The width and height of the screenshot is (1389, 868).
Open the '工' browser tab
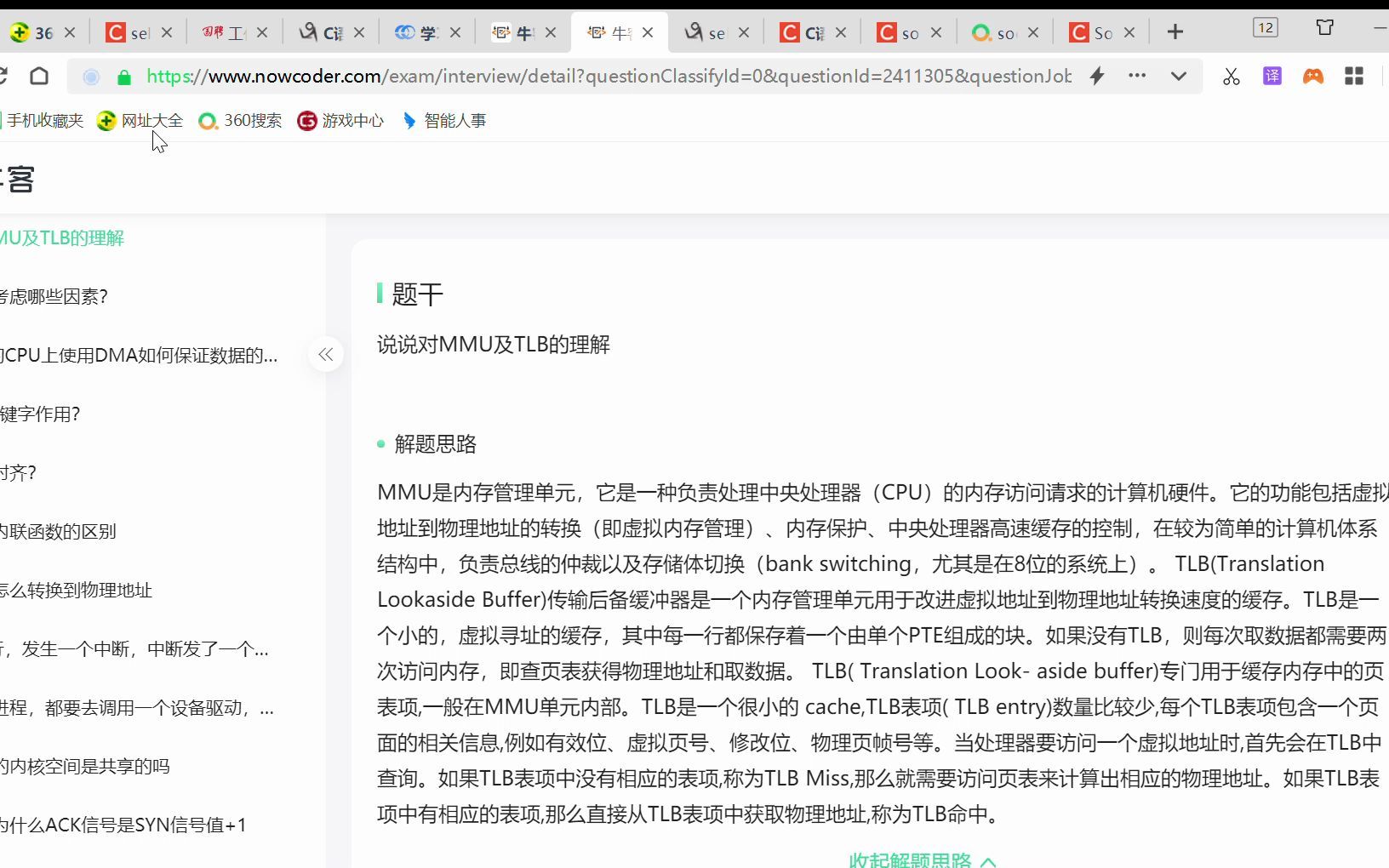click(225, 32)
